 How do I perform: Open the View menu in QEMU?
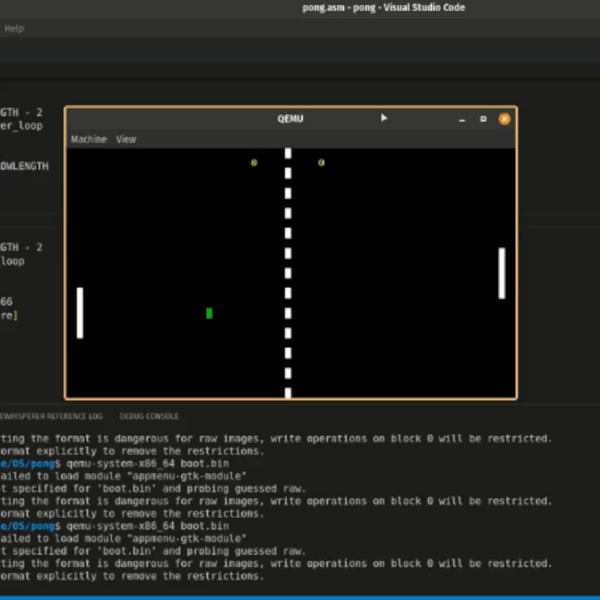(x=126, y=140)
